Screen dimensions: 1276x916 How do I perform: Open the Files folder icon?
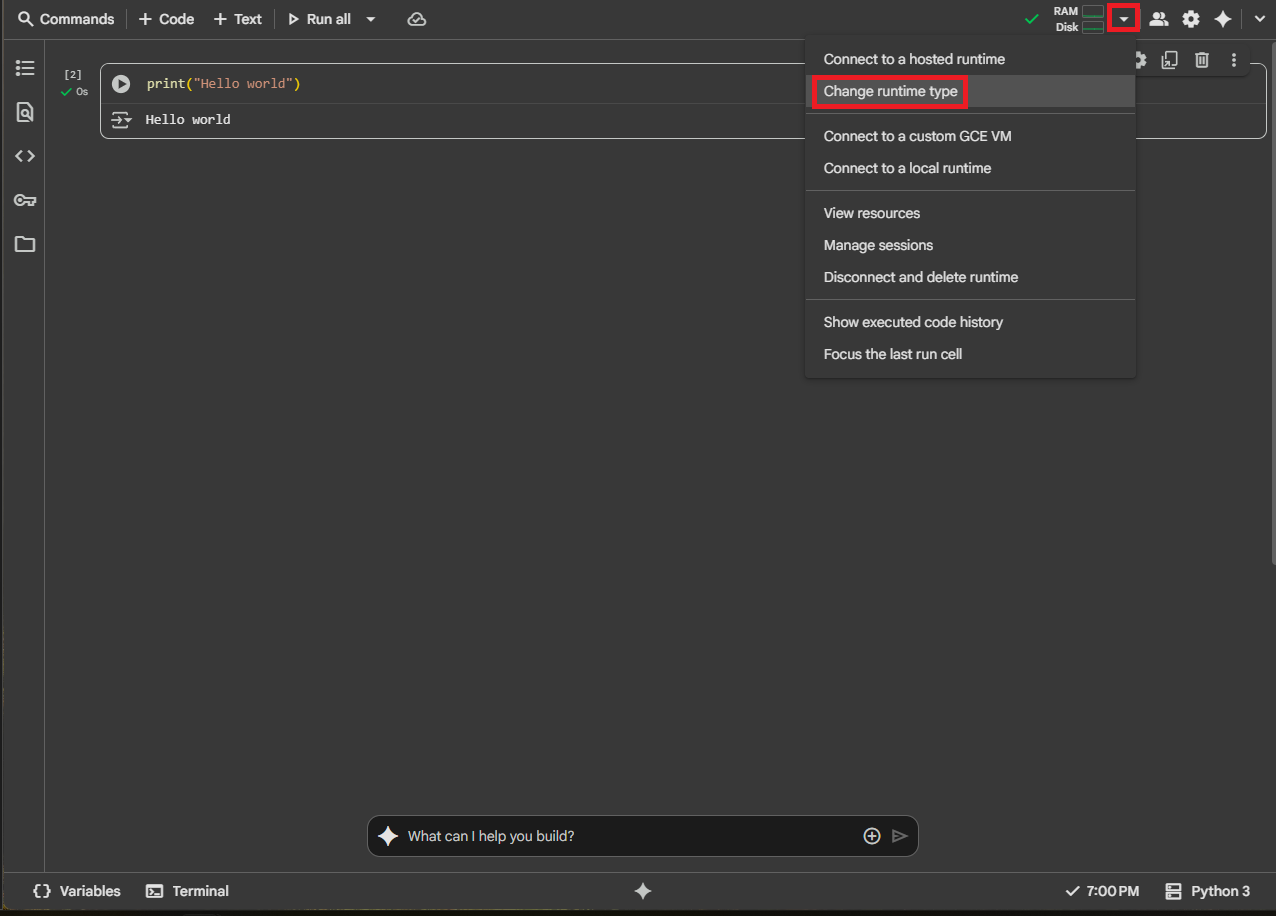tap(25, 244)
